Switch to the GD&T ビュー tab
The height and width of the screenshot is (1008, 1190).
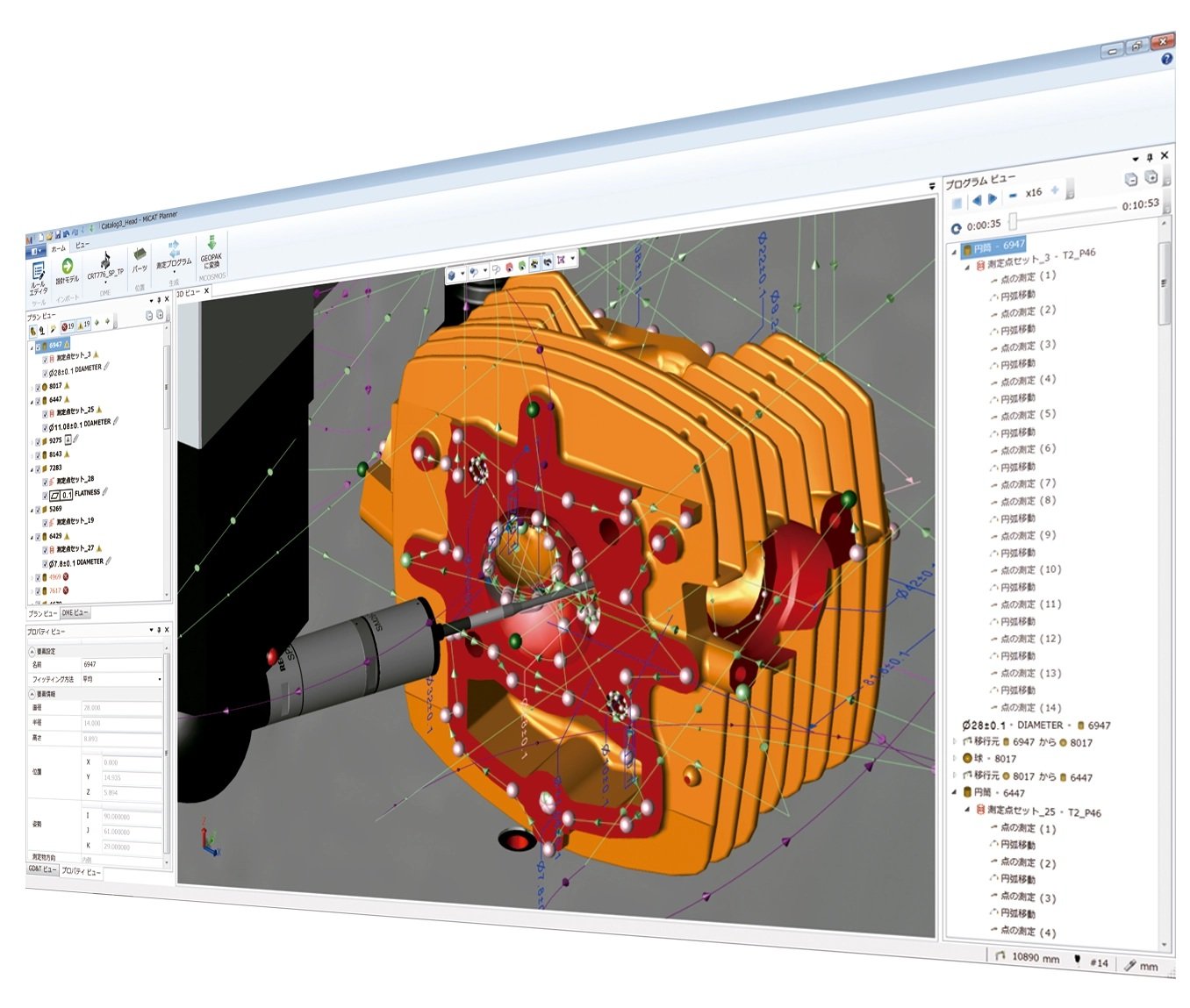(x=42, y=869)
